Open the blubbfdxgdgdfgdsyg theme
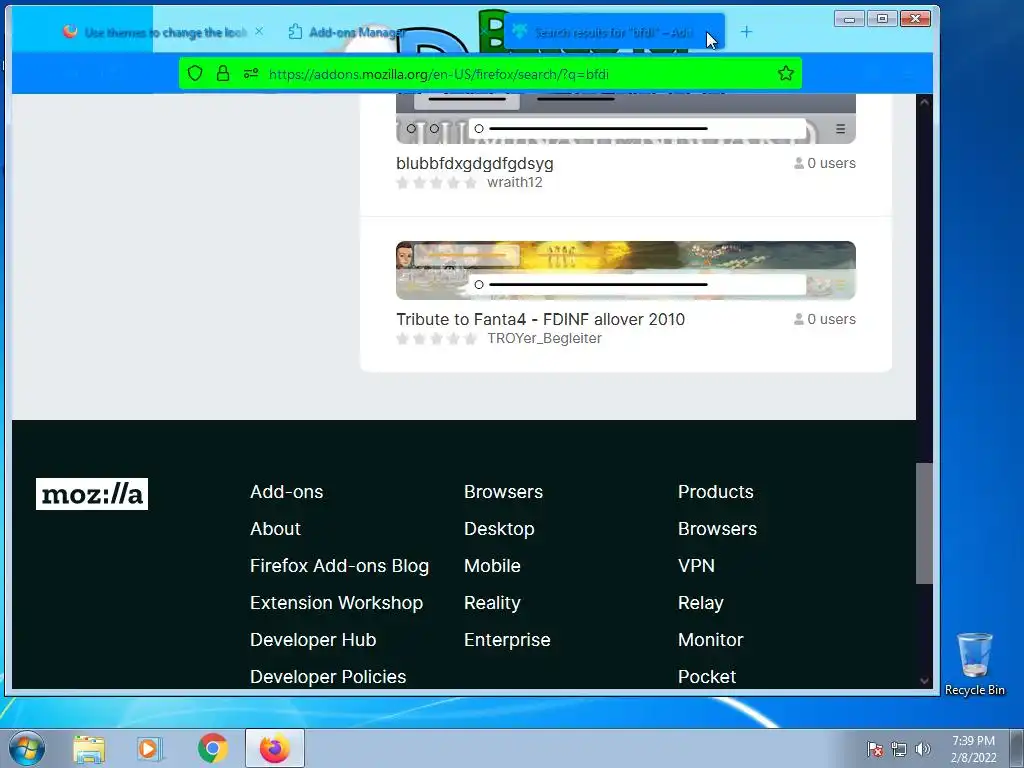The height and width of the screenshot is (768, 1024). [475, 163]
